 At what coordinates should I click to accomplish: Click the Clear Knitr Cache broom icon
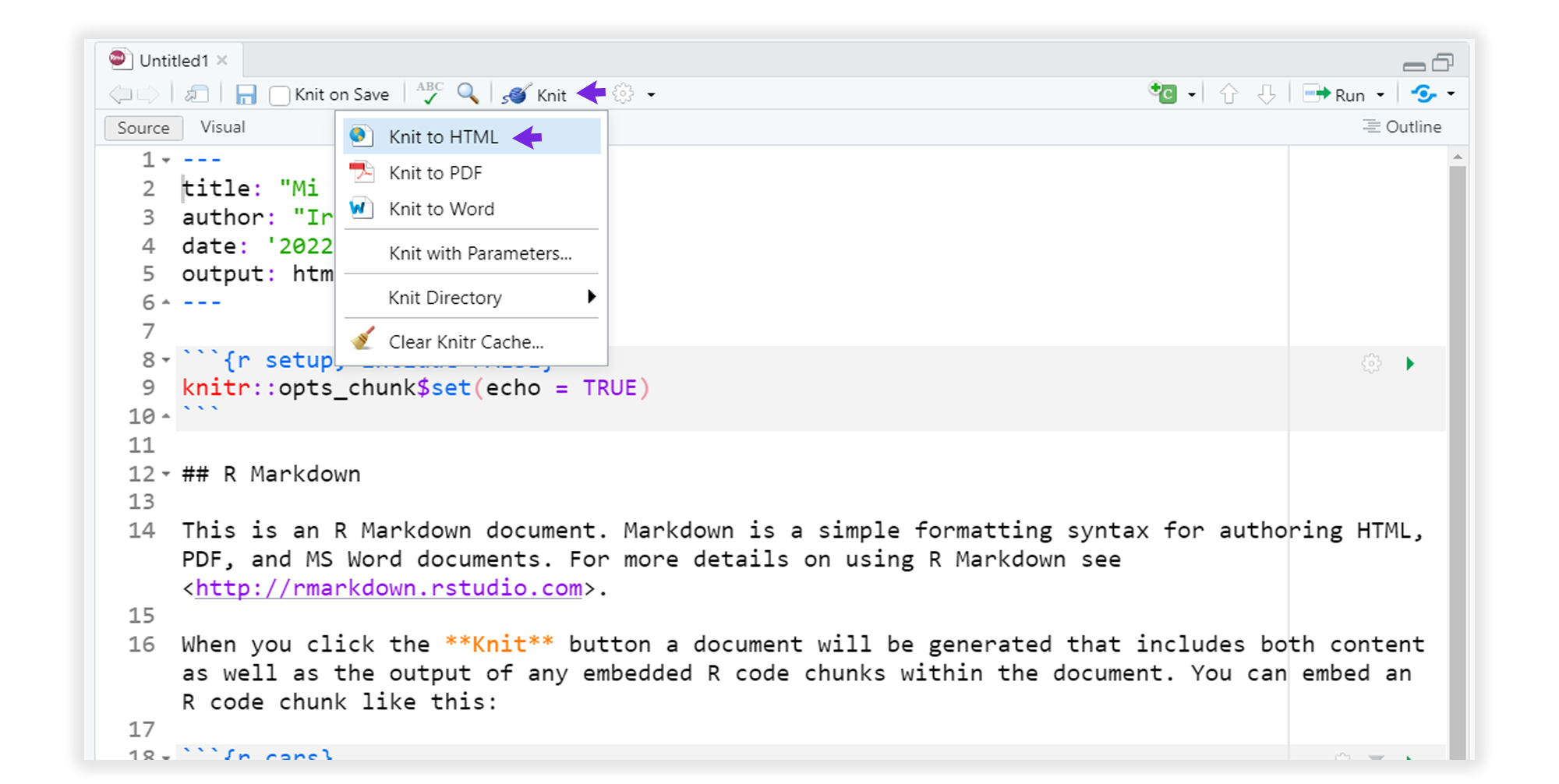pos(362,339)
